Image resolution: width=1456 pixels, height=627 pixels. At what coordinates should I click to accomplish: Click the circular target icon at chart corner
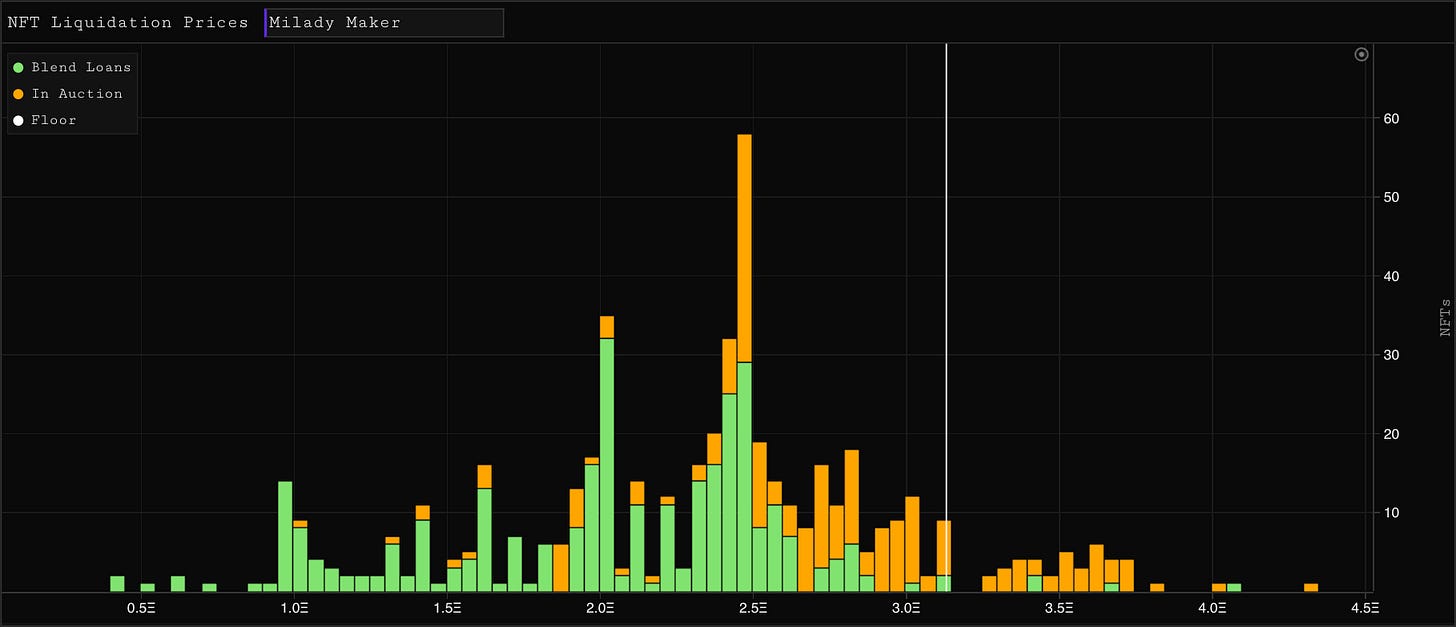click(1361, 55)
